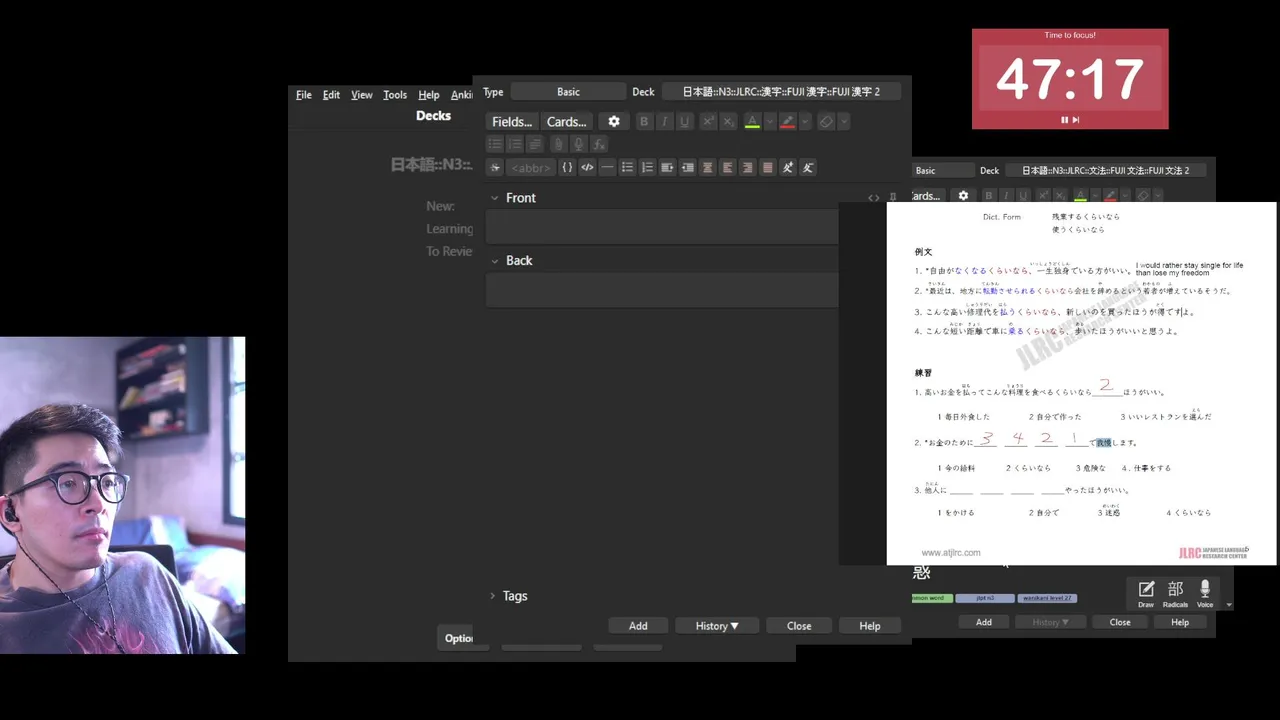1280x720 pixels.
Task: Attach file with the paperclip icon
Action: click(x=559, y=144)
